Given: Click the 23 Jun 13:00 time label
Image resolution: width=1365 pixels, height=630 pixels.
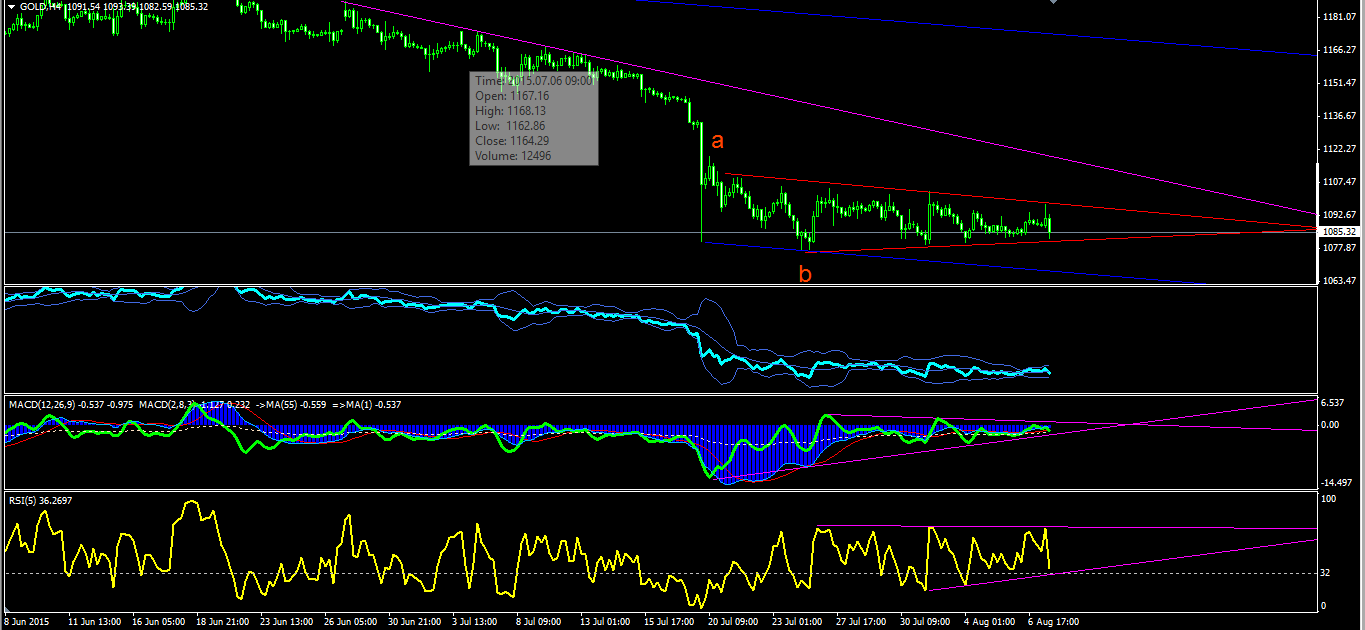Looking at the screenshot, I should 289,621.
